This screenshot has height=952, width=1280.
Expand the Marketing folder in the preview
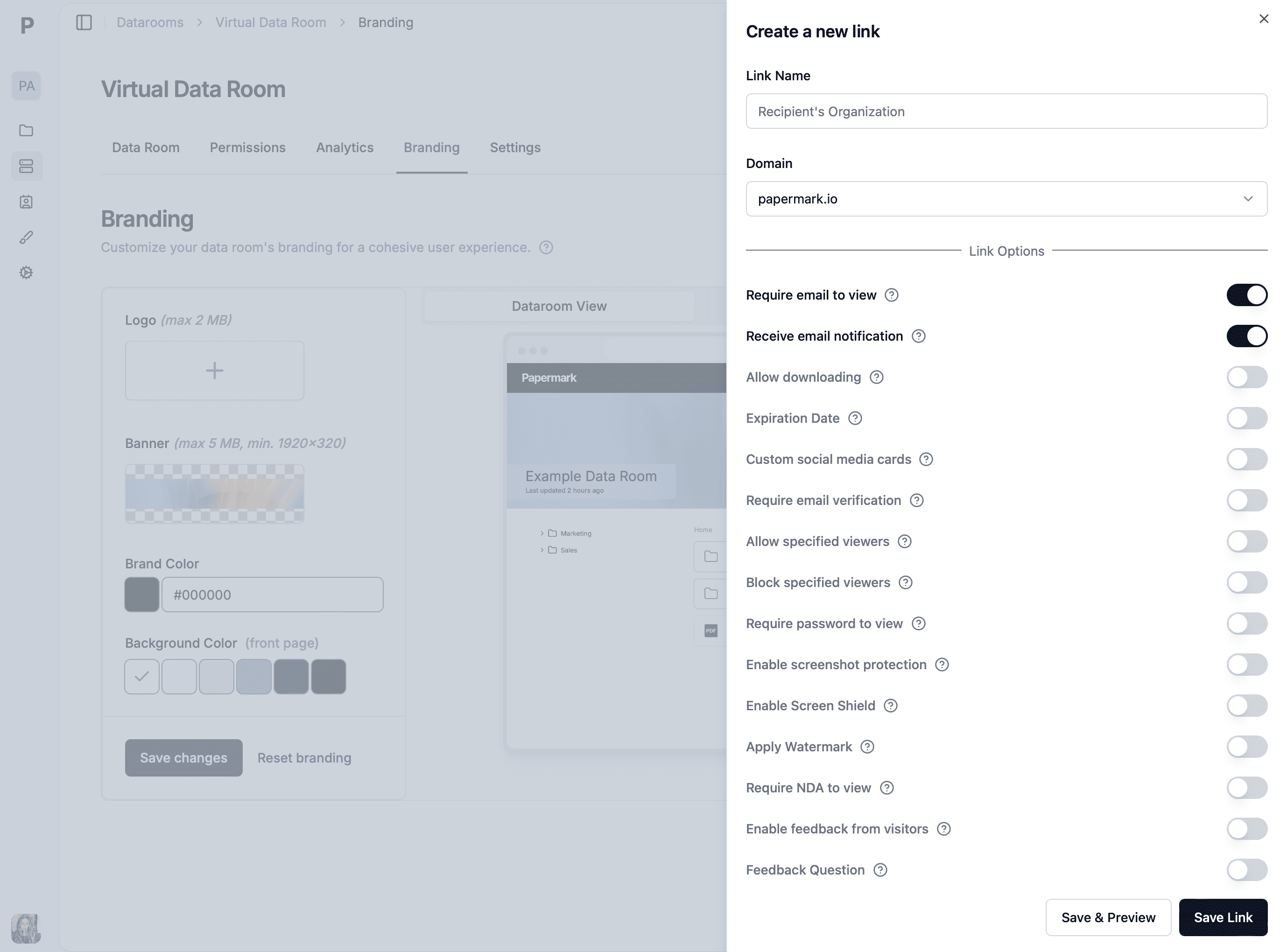(542, 533)
